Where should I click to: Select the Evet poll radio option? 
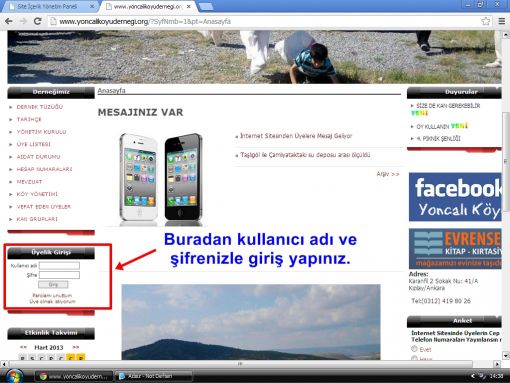coord(414,349)
